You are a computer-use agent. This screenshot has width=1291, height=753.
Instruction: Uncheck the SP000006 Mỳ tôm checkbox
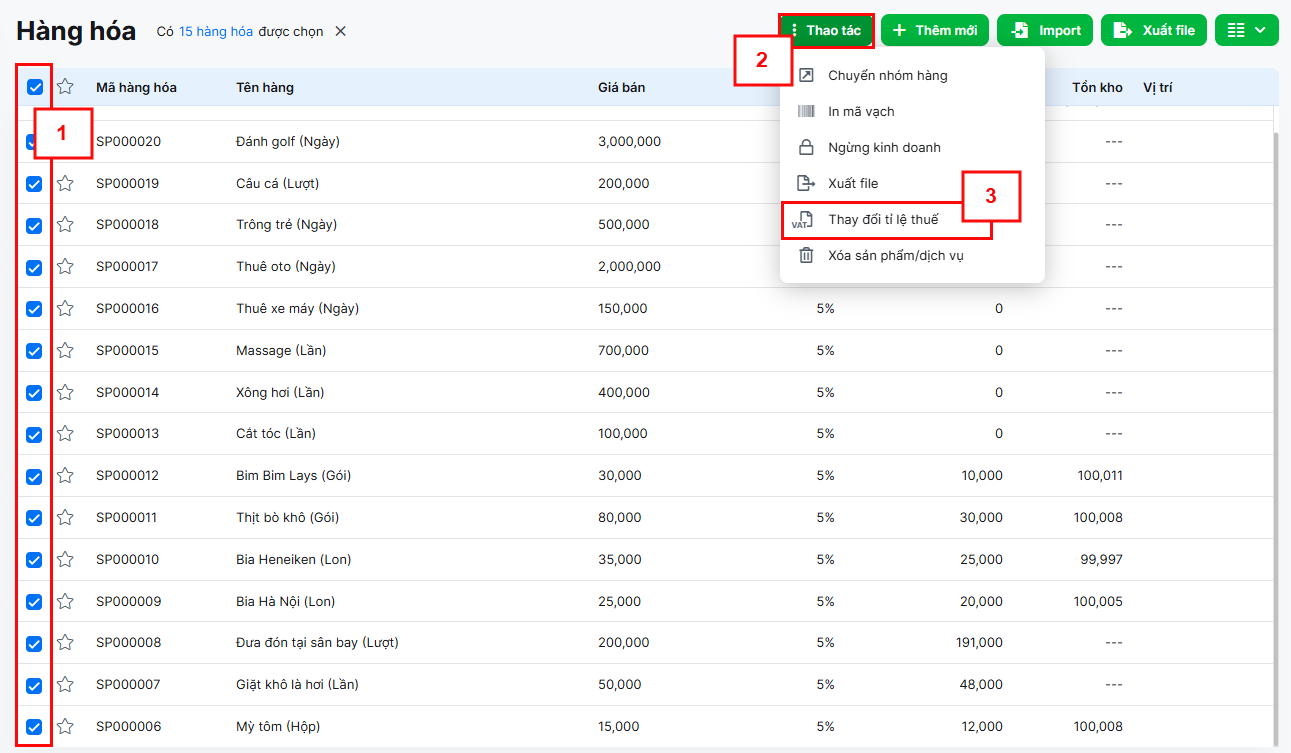34,727
